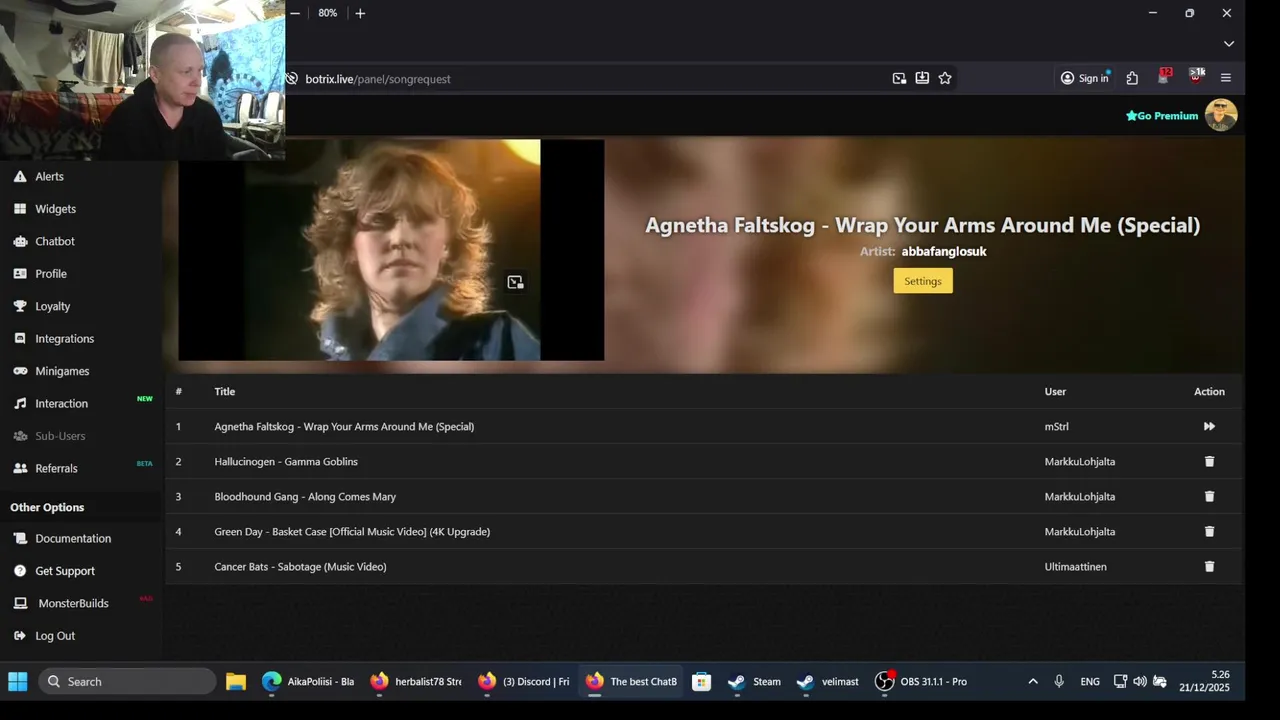Delete Cancer Bats - Sabotage request
The image size is (1280, 720).
[x=1209, y=566]
